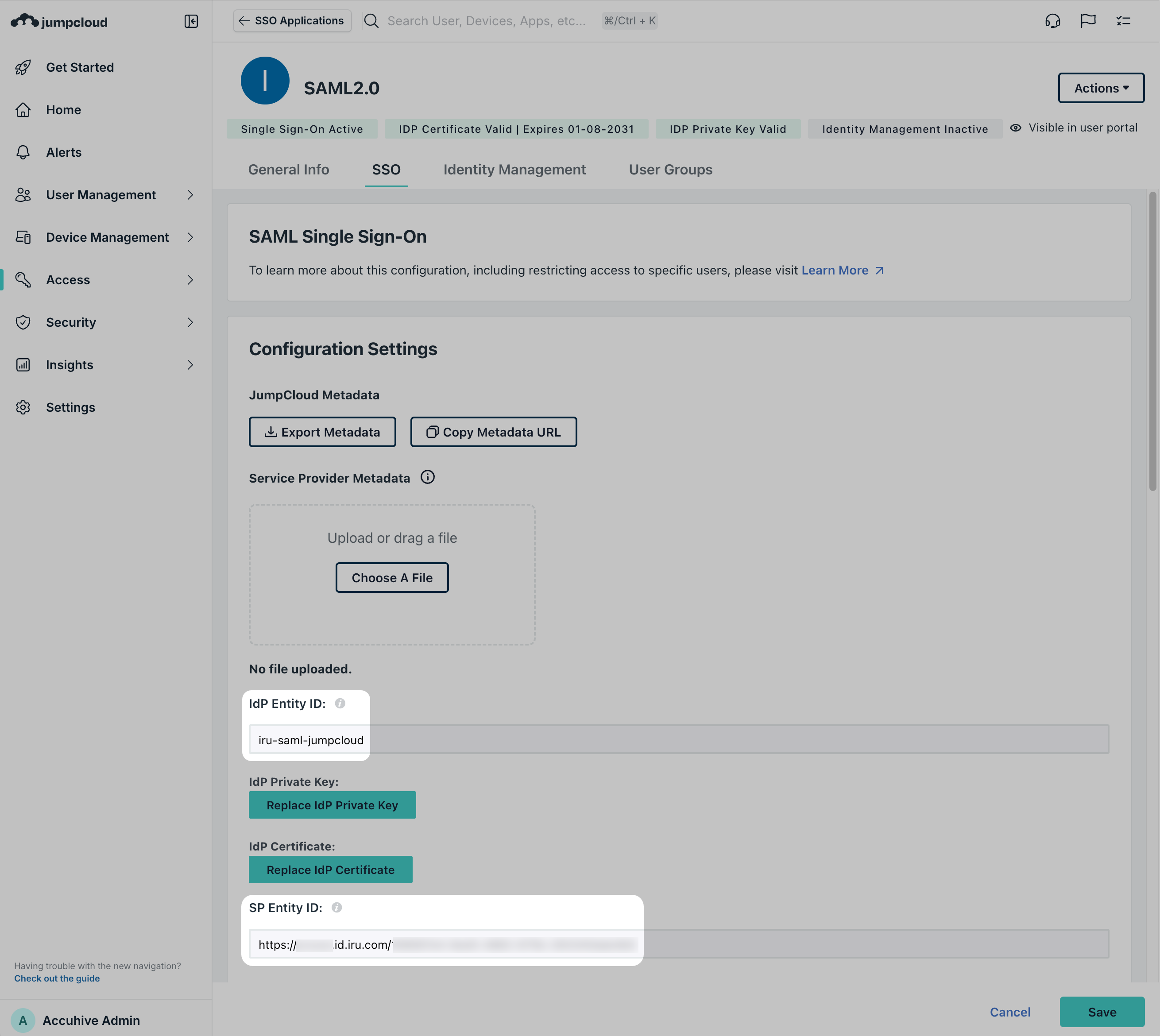This screenshot has width=1160, height=1036.
Task: Expand Security section chevron
Action: [190, 322]
